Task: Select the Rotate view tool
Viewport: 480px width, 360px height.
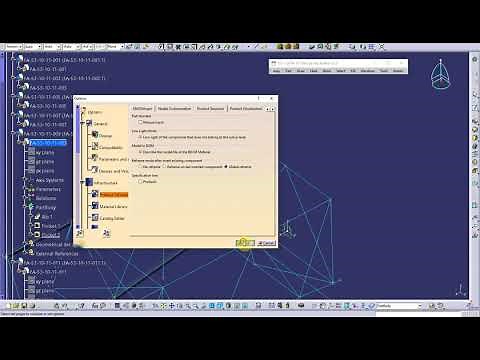Action: (180, 305)
